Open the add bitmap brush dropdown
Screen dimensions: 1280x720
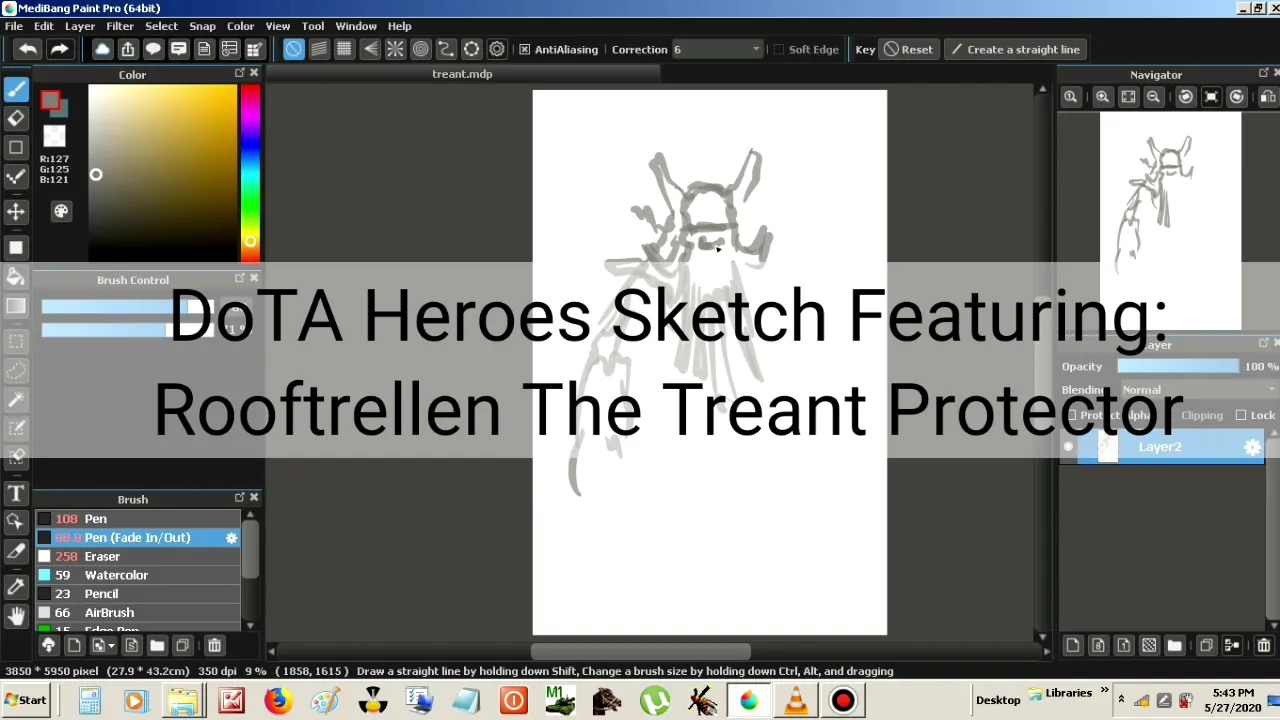click(x=101, y=645)
